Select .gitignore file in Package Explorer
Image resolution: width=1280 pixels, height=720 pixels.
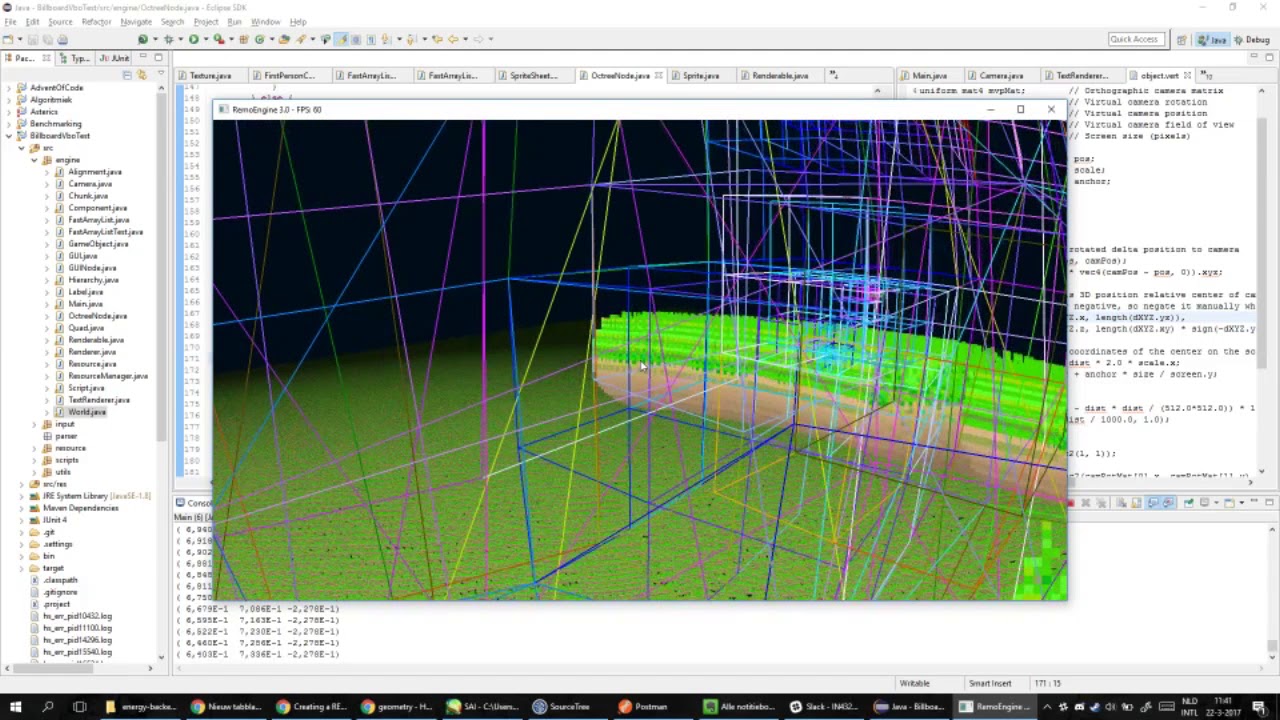[60, 592]
